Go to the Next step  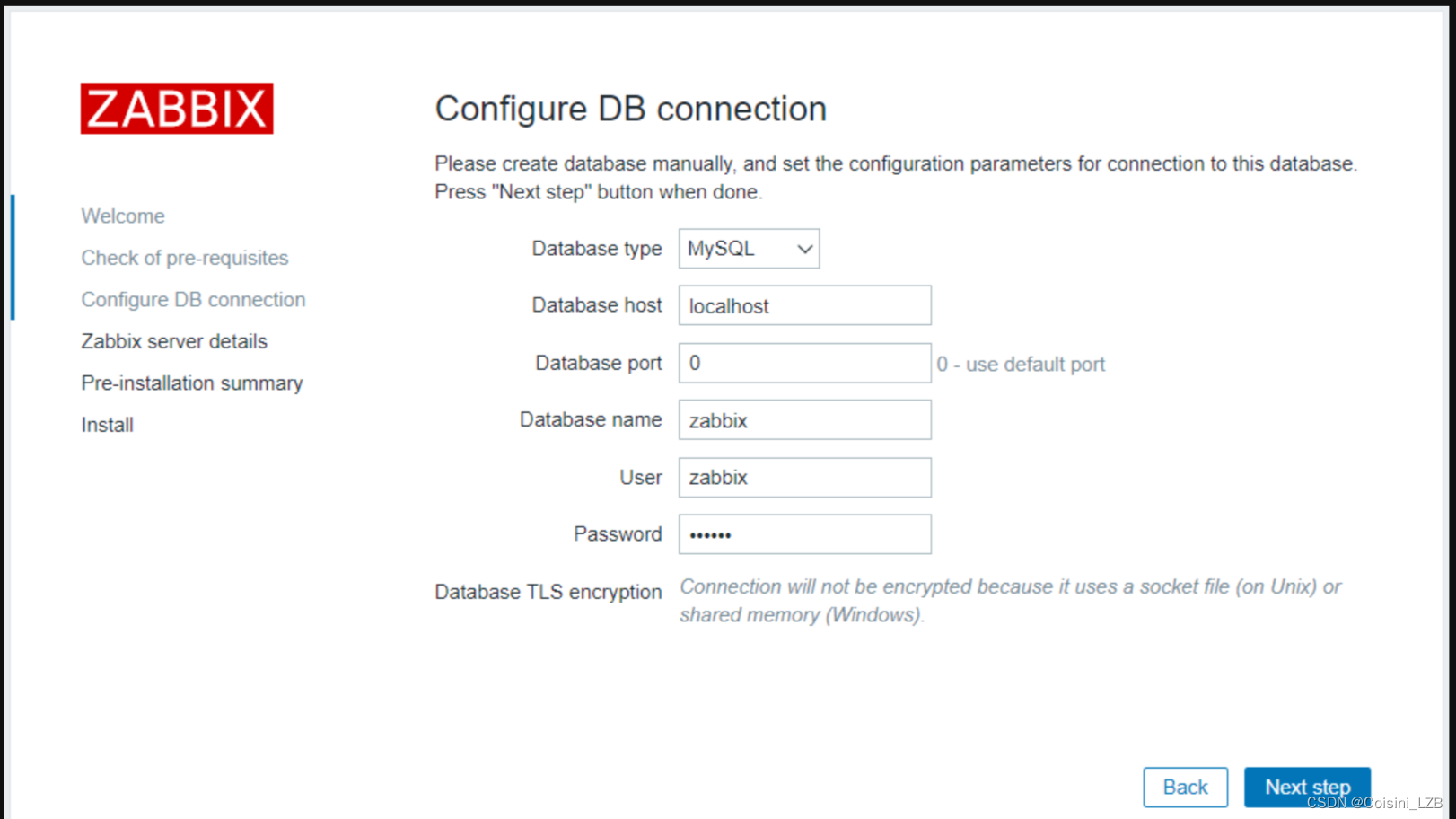(x=1307, y=787)
